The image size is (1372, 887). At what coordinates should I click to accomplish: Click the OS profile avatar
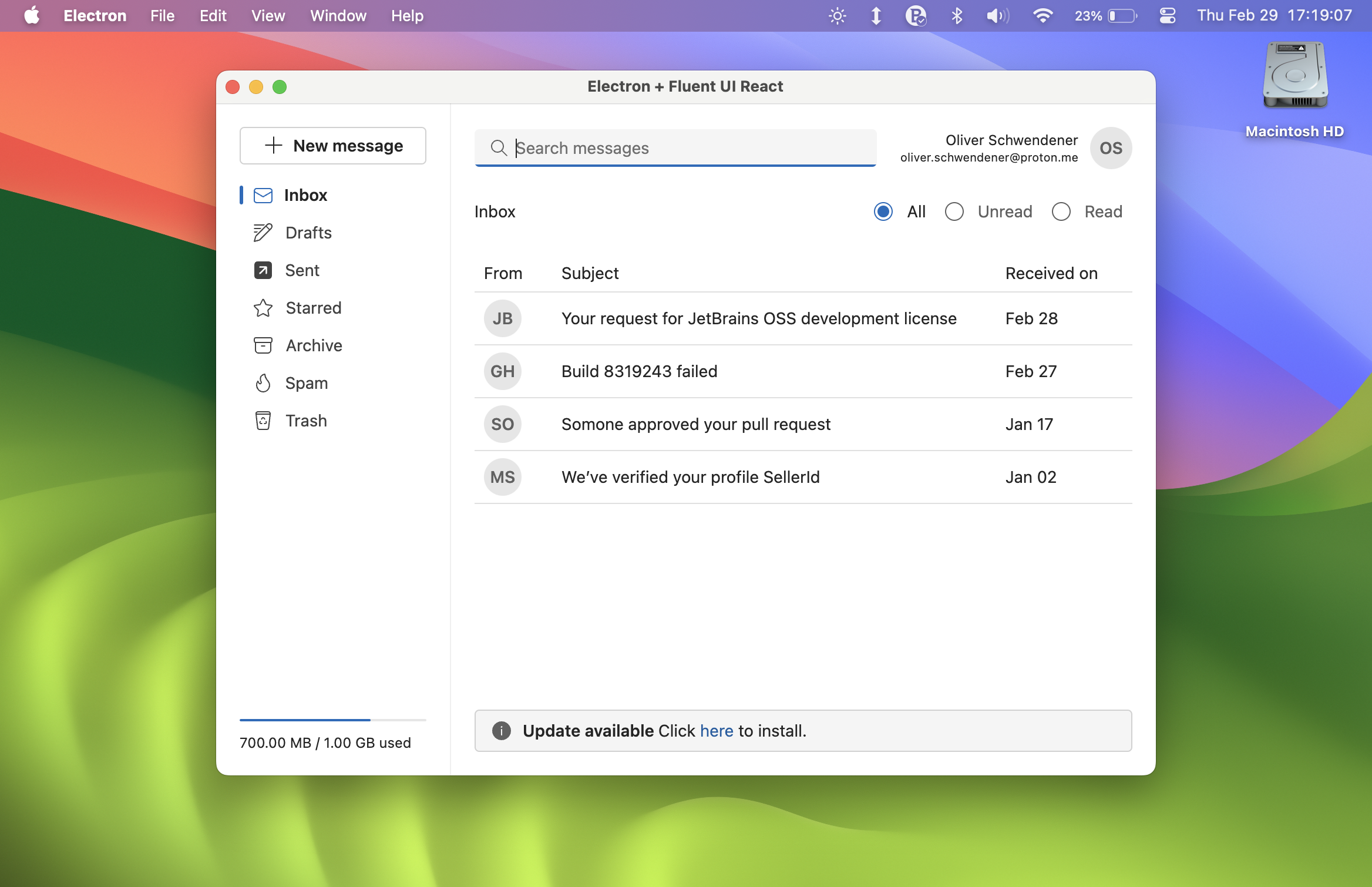pos(1110,148)
